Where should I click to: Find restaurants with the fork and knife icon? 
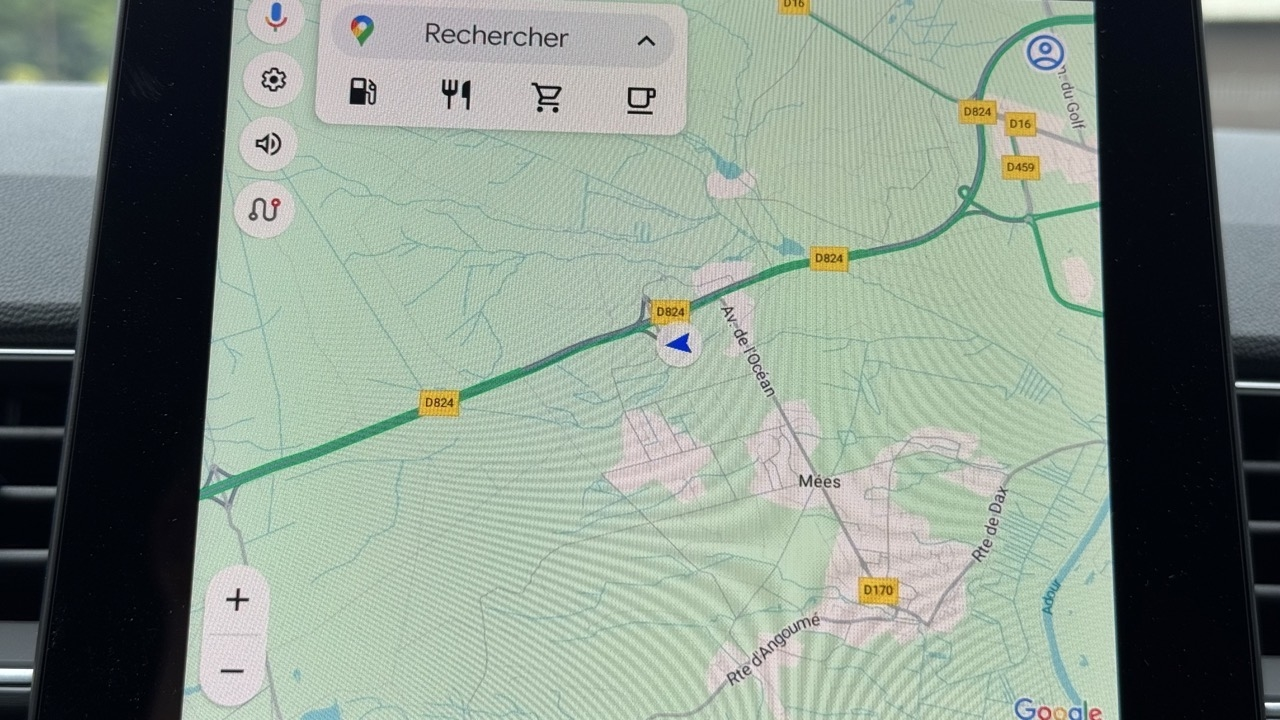click(455, 96)
